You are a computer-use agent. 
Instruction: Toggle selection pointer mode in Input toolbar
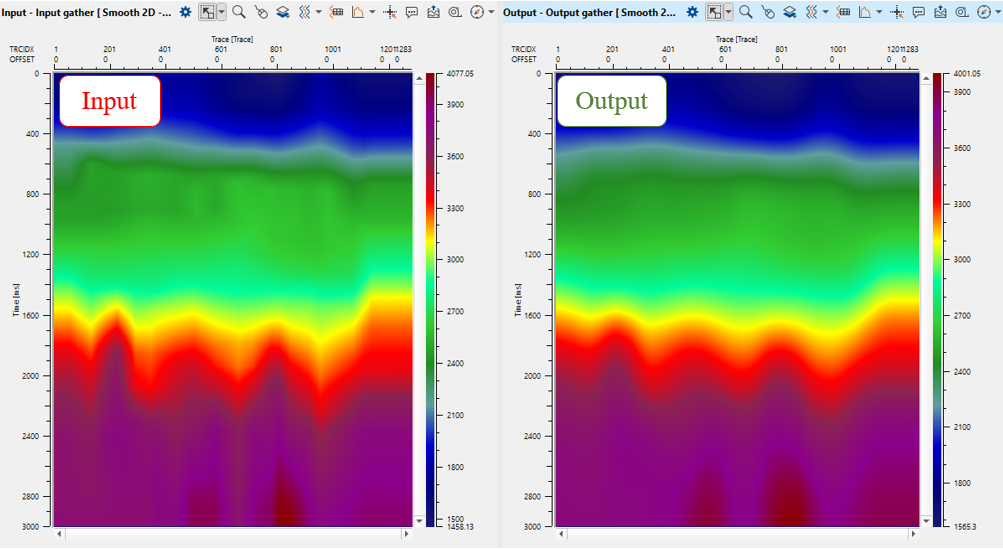tap(207, 12)
